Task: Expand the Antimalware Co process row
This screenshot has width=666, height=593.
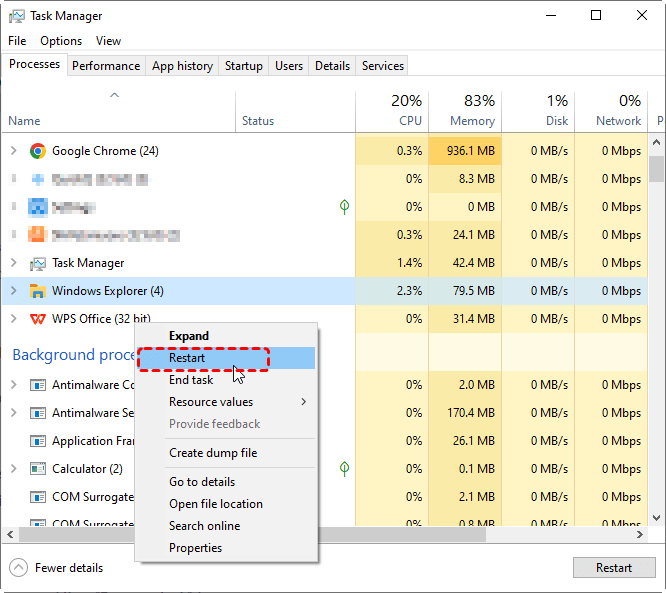Action: pyautogui.click(x=14, y=385)
